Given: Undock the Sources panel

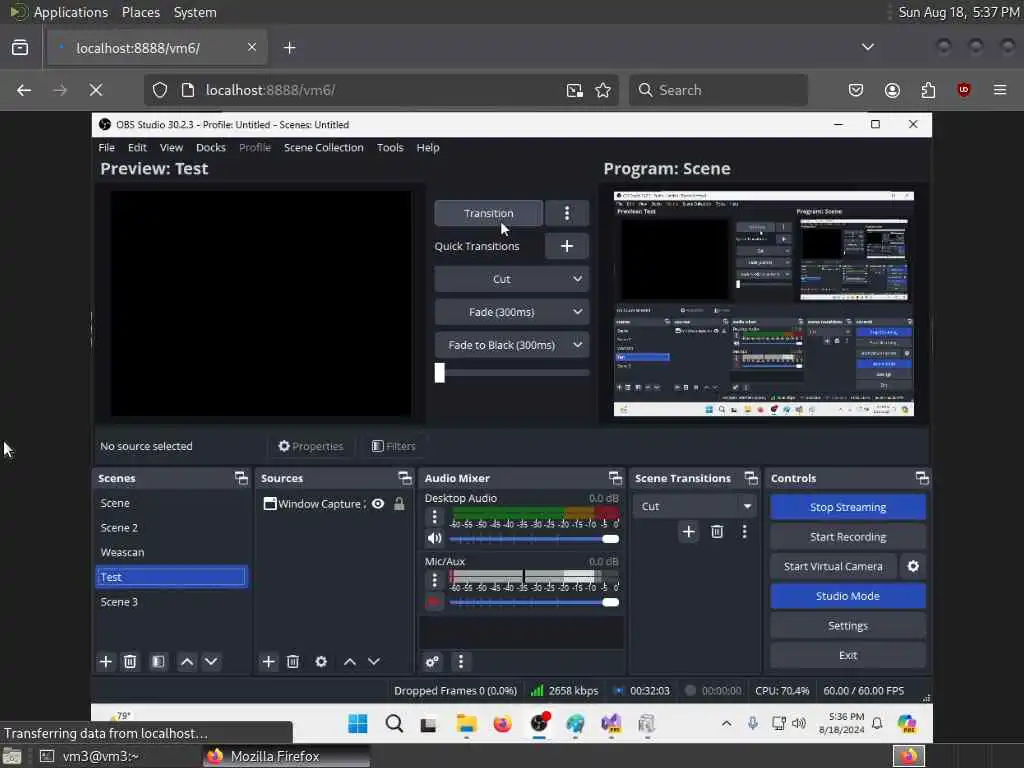Looking at the screenshot, I should (405, 478).
